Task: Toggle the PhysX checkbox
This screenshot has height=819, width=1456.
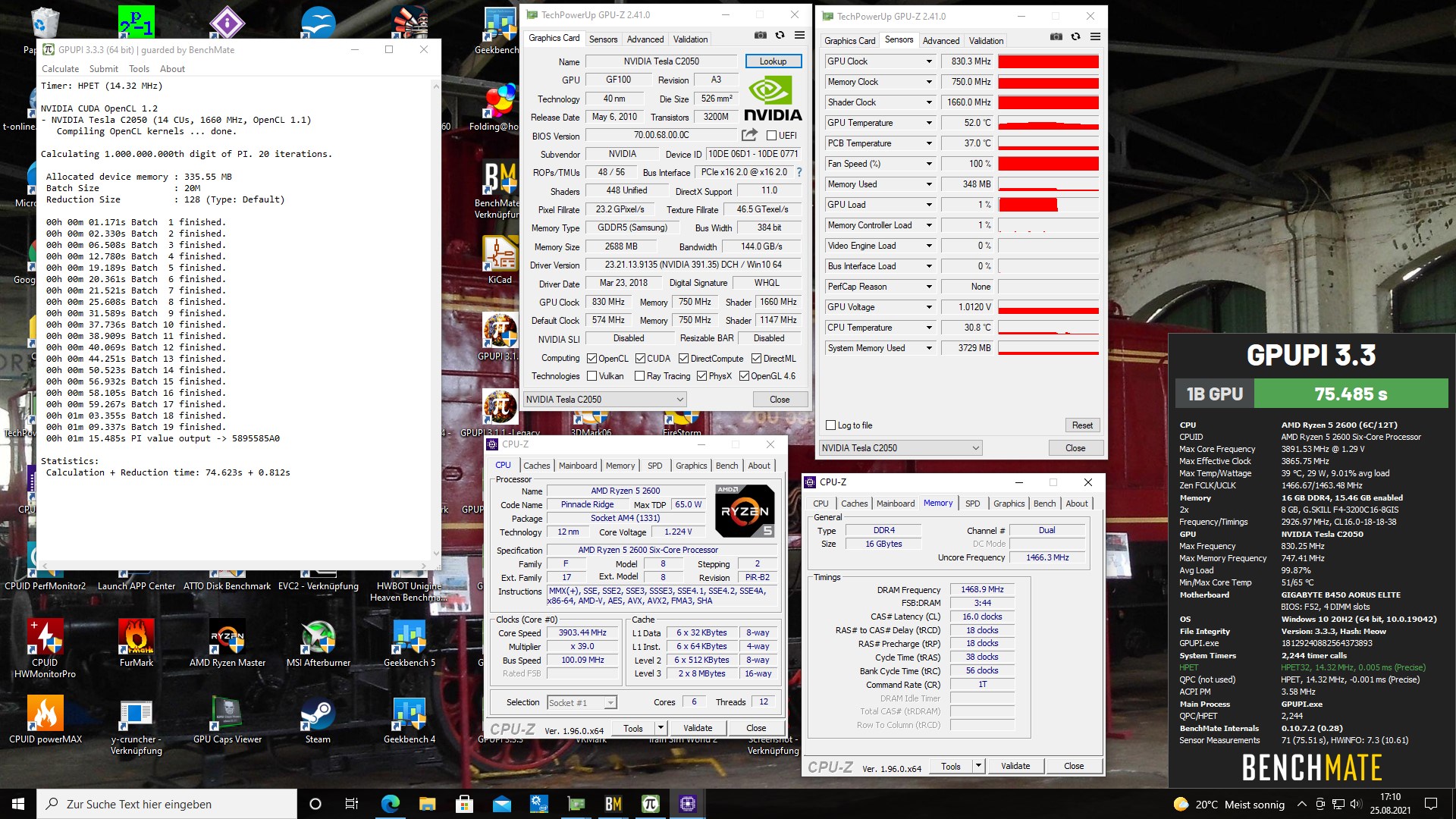Action: tap(701, 376)
